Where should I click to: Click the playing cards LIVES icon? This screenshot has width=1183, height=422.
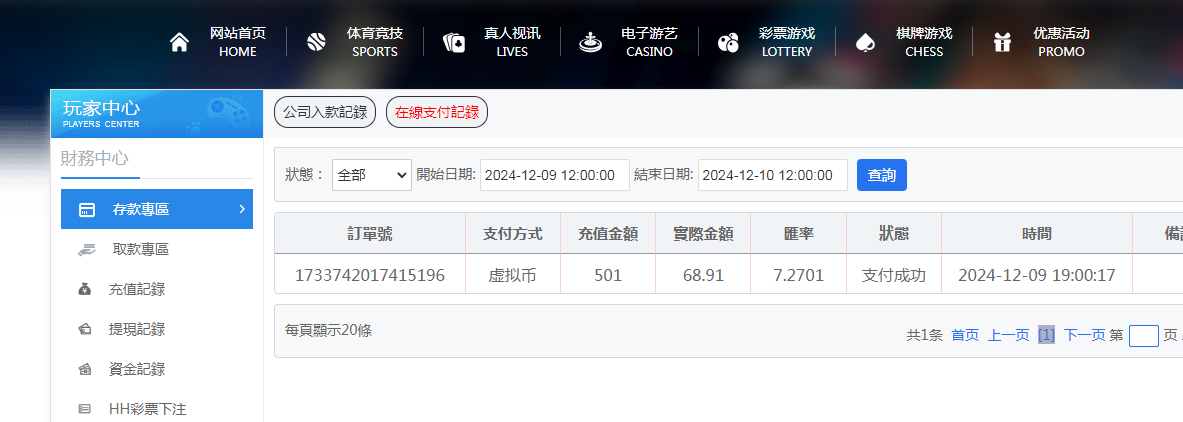[454, 42]
